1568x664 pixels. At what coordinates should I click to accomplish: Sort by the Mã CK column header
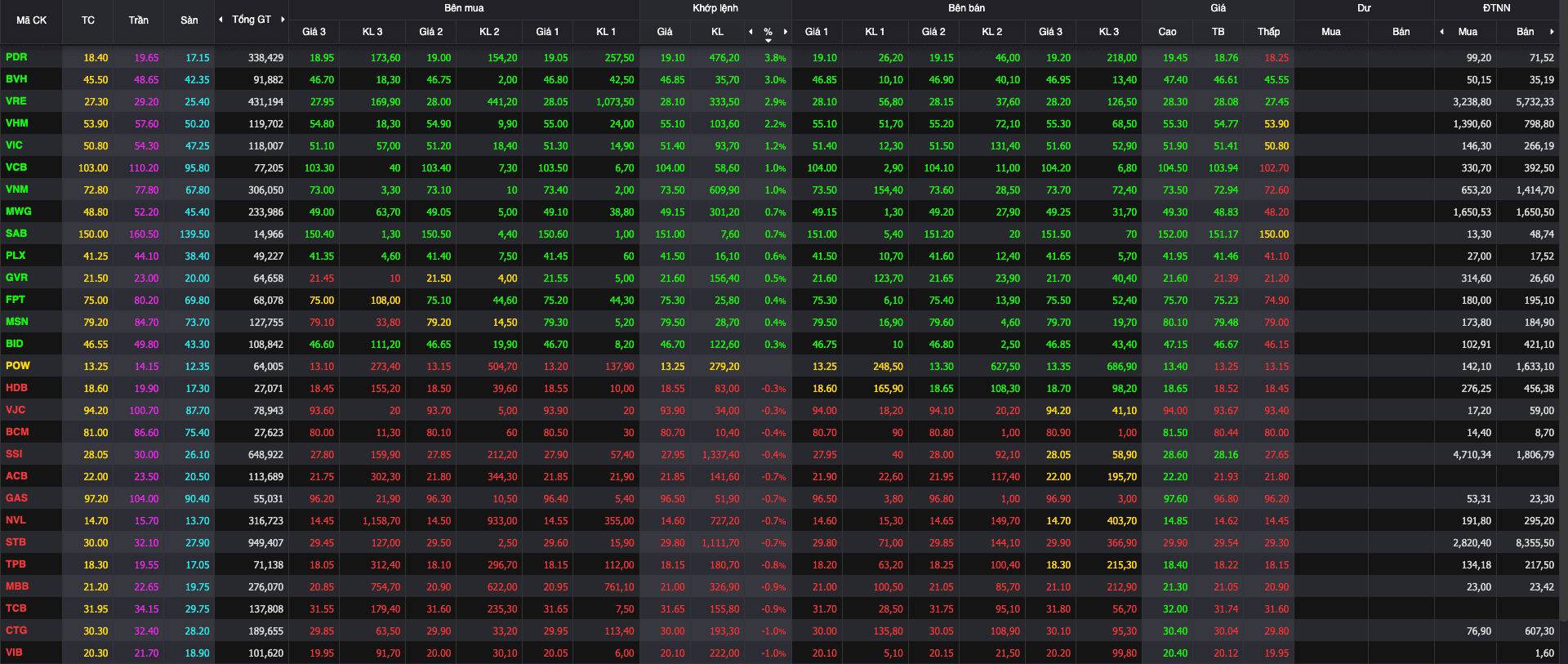click(x=31, y=20)
